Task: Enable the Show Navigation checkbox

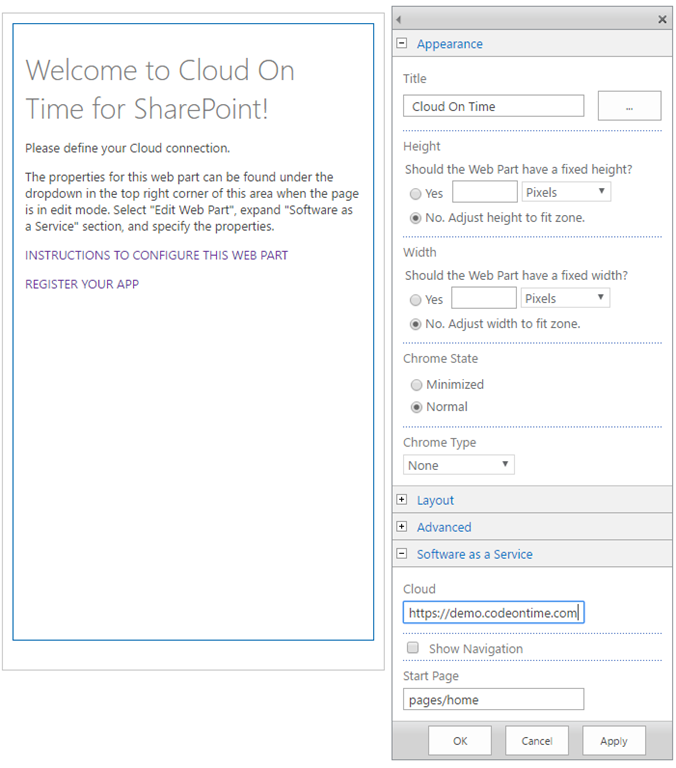Action: tap(413, 649)
